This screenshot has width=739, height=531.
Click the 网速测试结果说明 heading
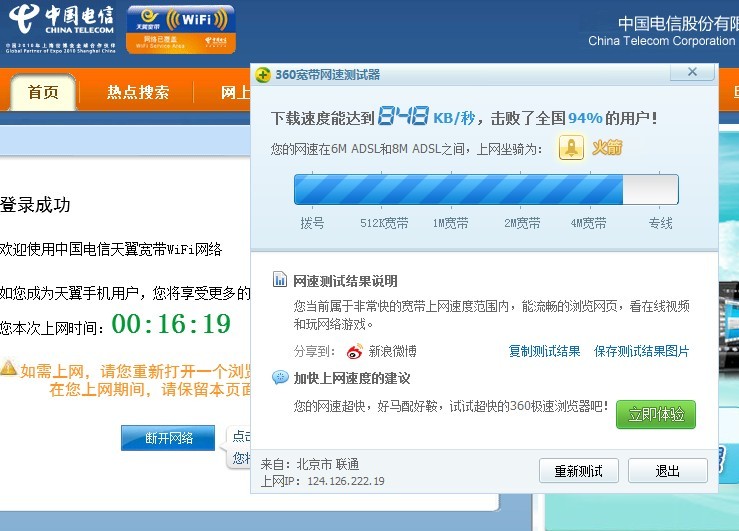coord(345,281)
